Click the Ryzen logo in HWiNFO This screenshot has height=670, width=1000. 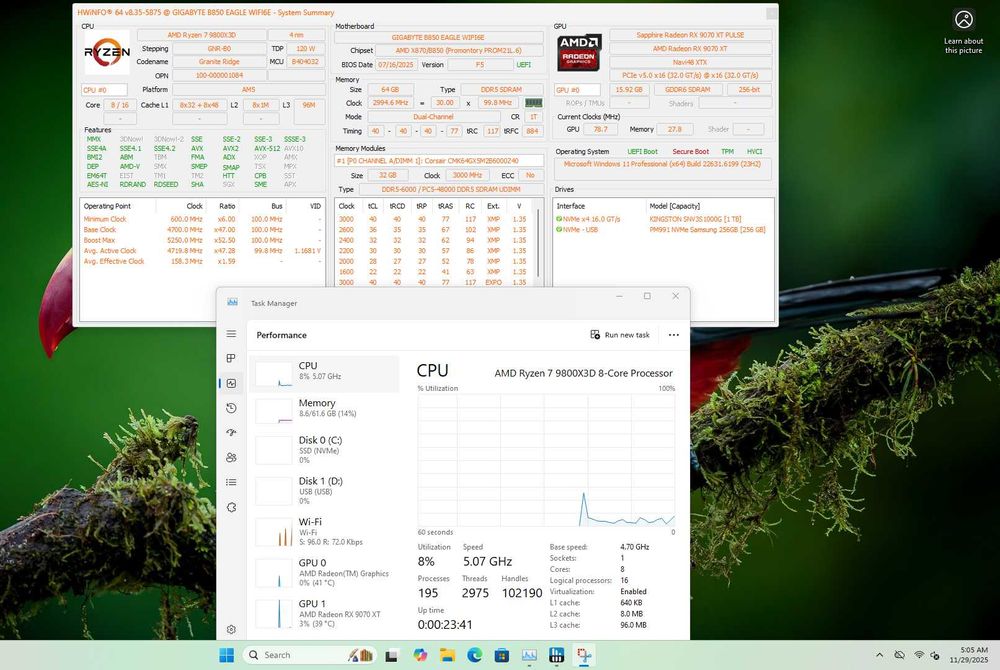pos(107,52)
